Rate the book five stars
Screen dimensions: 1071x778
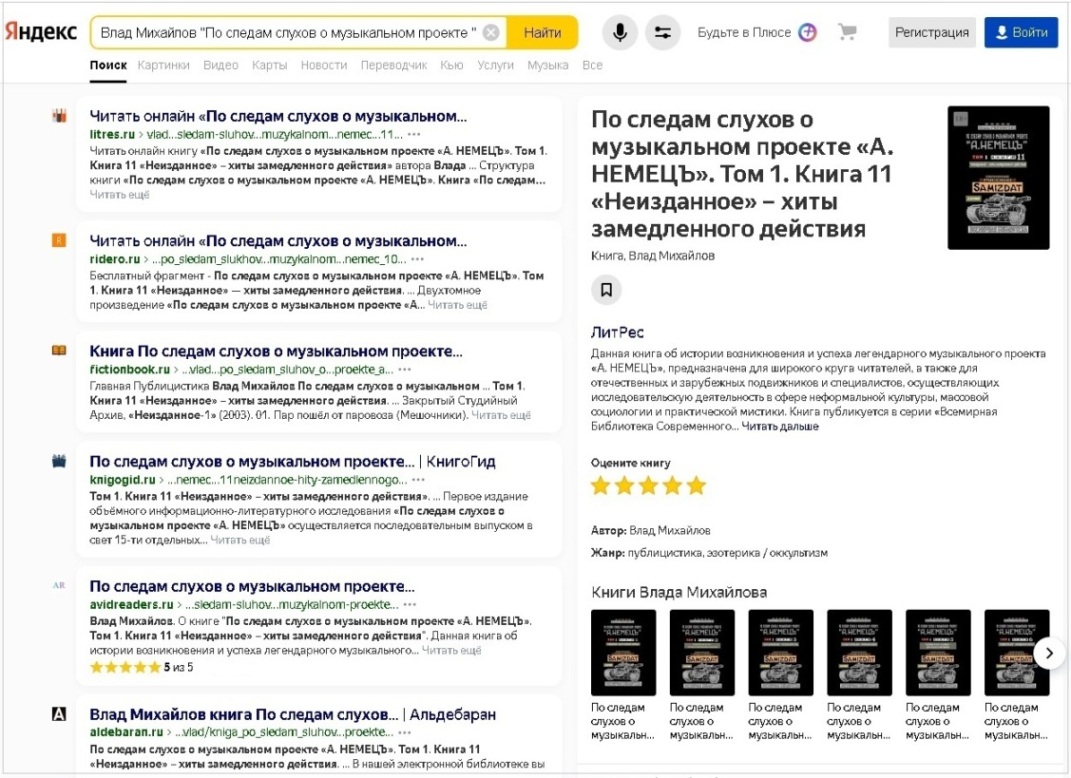pyautogui.click(x=696, y=486)
